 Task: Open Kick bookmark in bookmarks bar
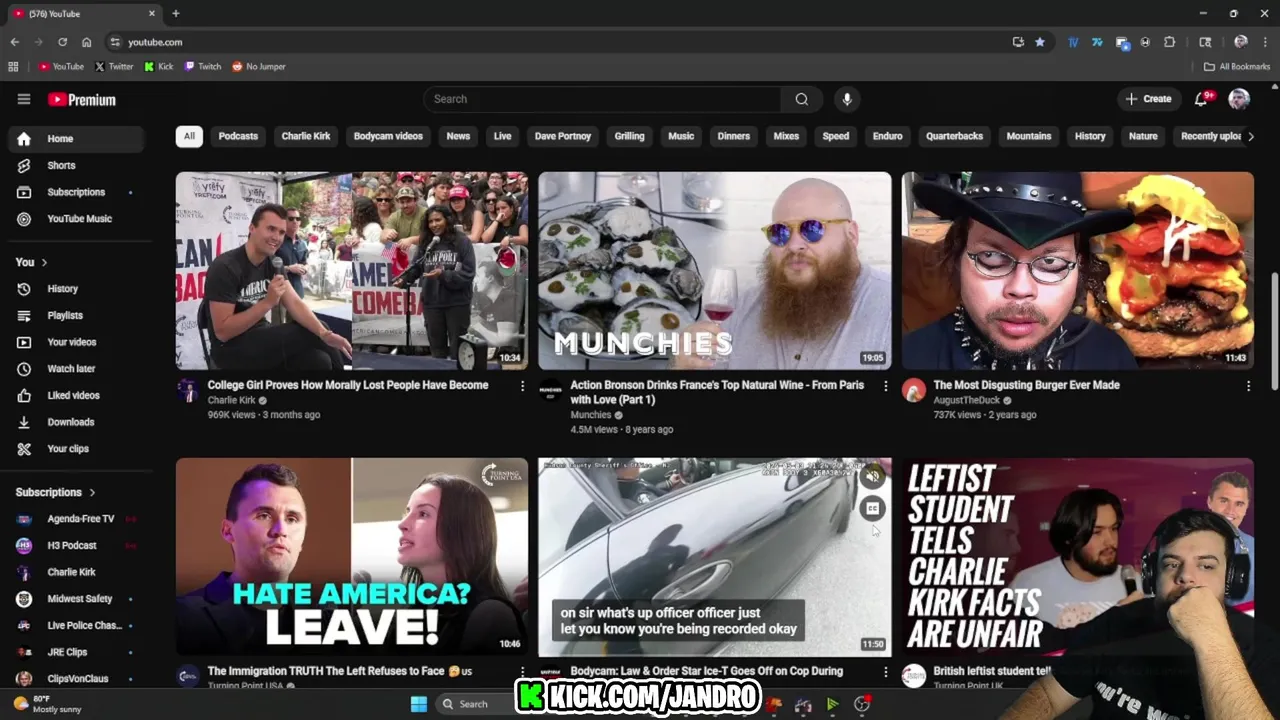pyautogui.click(x=159, y=67)
